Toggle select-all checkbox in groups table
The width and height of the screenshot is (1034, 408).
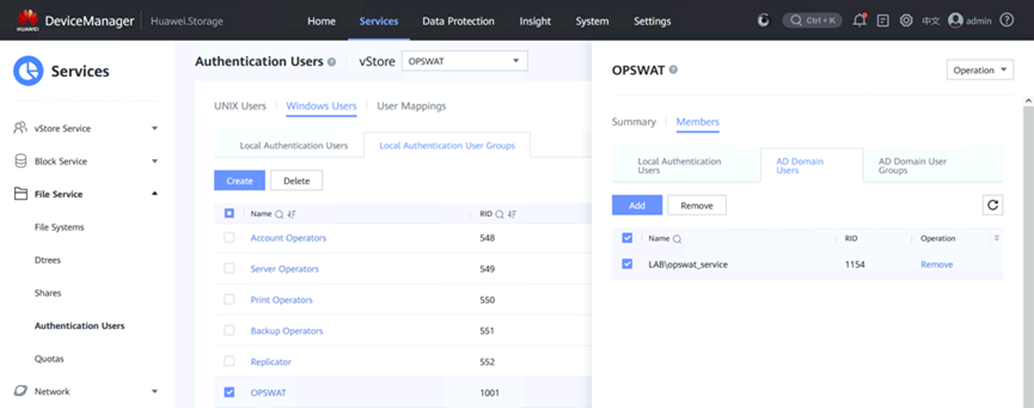[229, 213]
